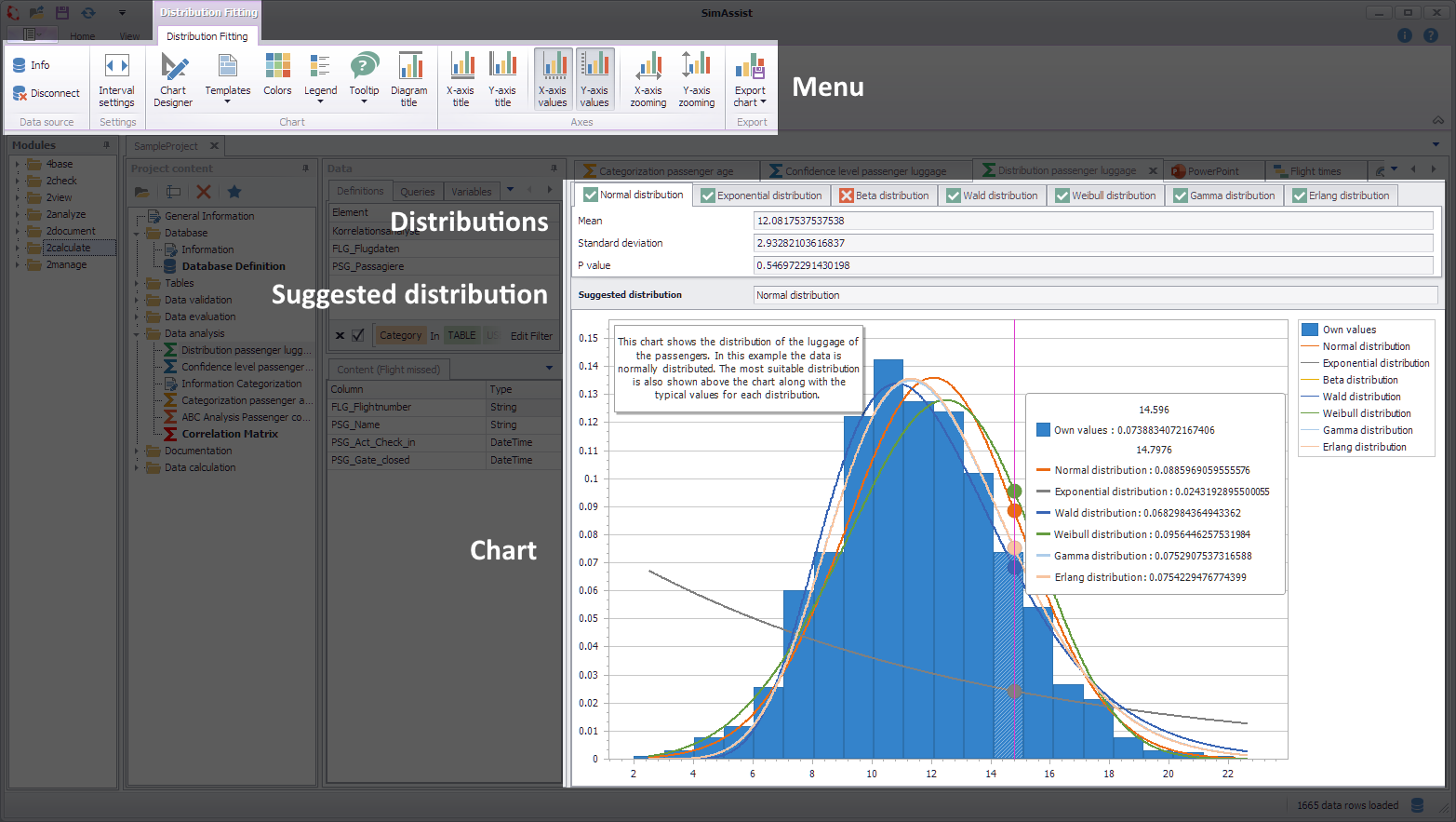This screenshot has height=822, width=1456.
Task: Click the Own values legend swatch
Action: (1310, 330)
